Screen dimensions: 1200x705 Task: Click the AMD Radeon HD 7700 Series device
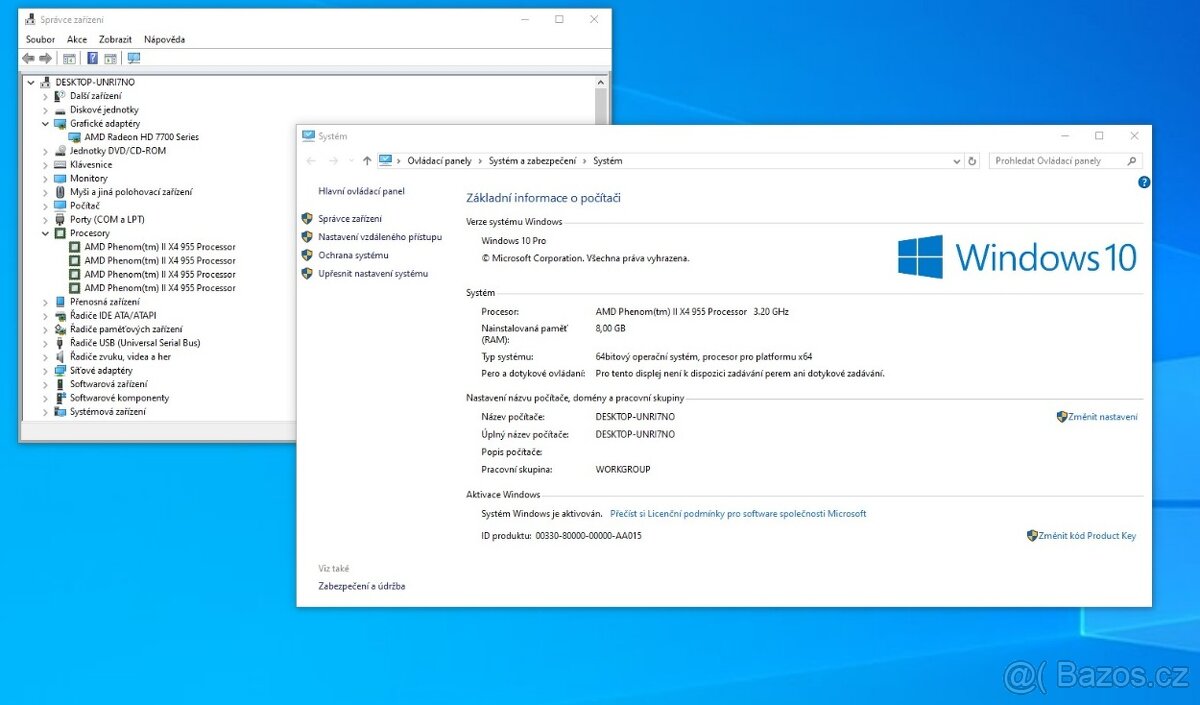[x=141, y=137]
